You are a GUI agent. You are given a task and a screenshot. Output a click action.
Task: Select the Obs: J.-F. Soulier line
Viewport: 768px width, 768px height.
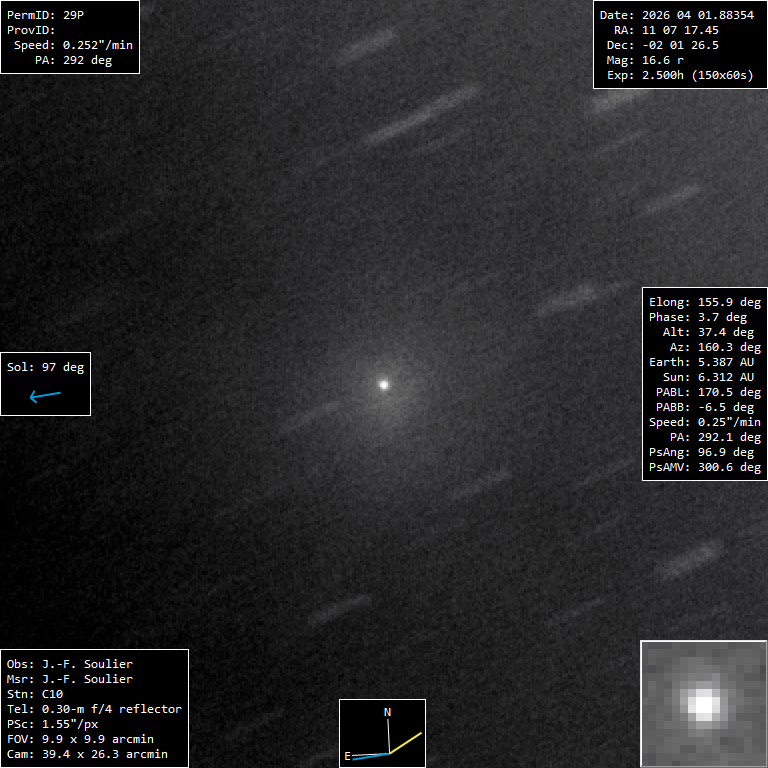pos(70,664)
